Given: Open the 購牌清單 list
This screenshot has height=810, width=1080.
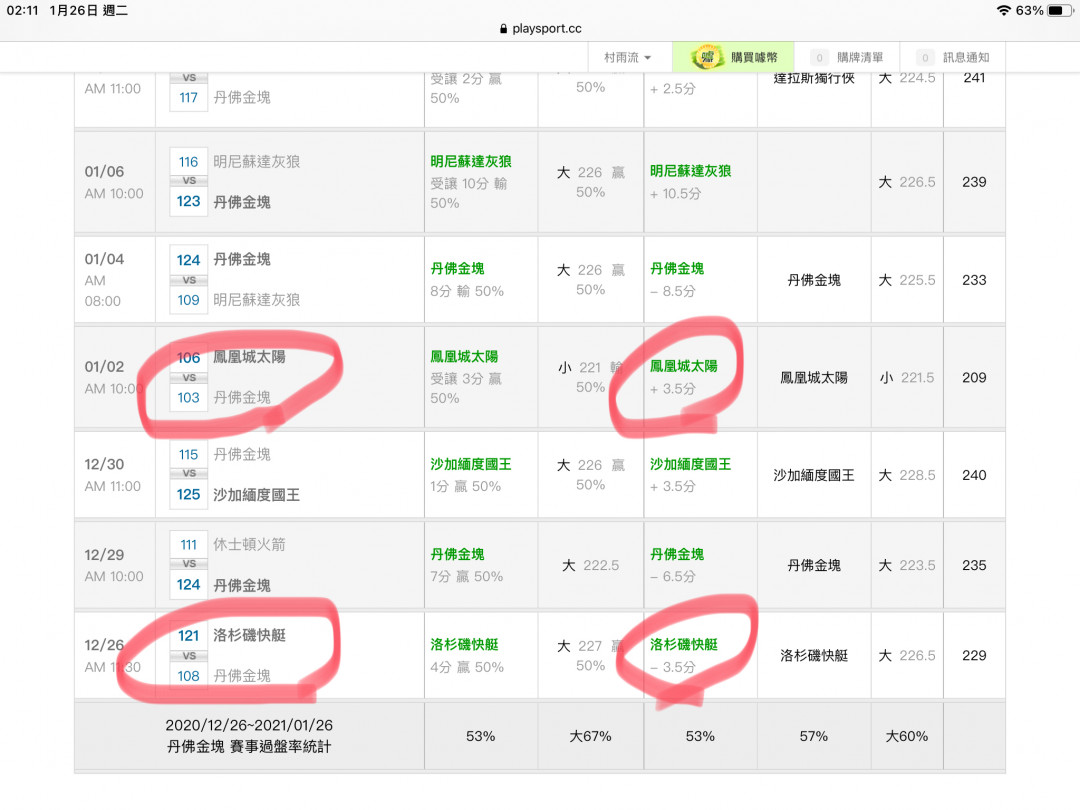Looking at the screenshot, I should pyautogui.click(x=847, y=57).
